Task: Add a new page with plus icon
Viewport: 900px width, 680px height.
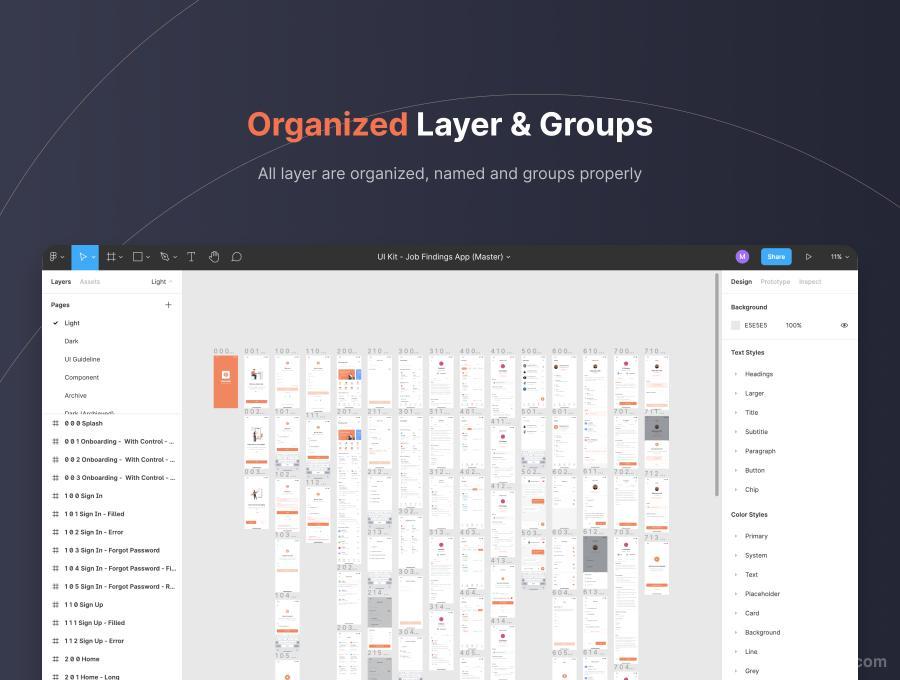Action: point(168,305)
